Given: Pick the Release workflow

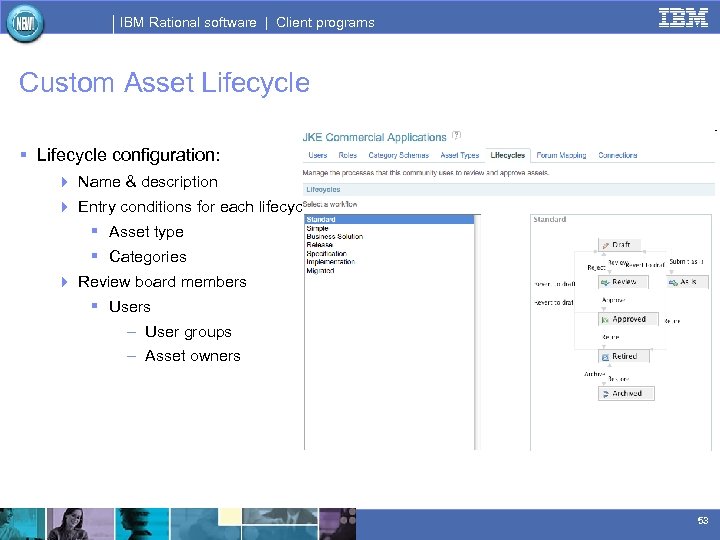Looking at the screenshot, I should [320, 245].
